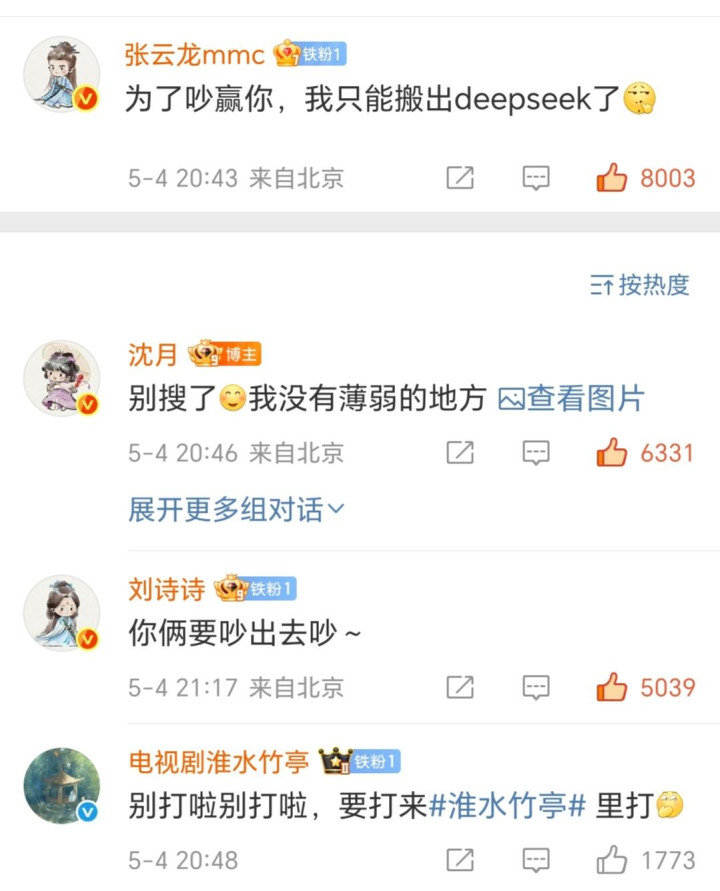The image size is (720, 891).
Task: Tap 沈月's username to view profile
Action: coord(153,355)
